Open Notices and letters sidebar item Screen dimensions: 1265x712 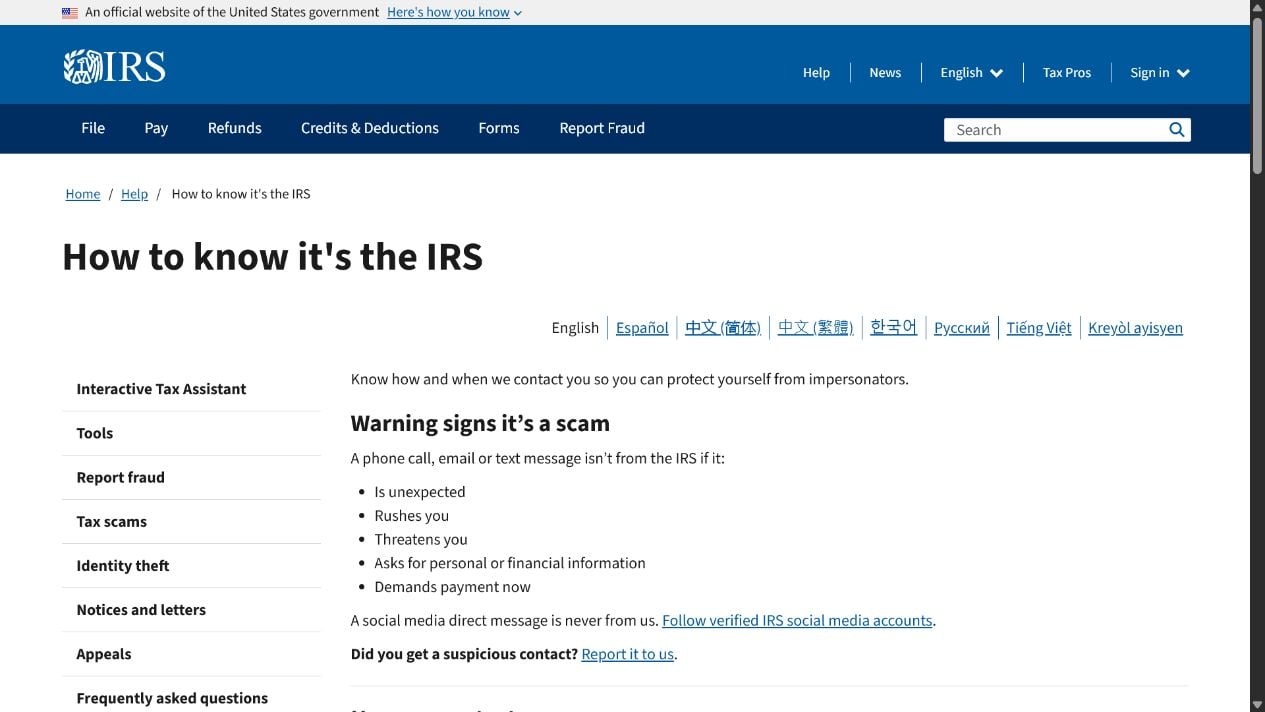pyautogui.click(x=191, y=609)
